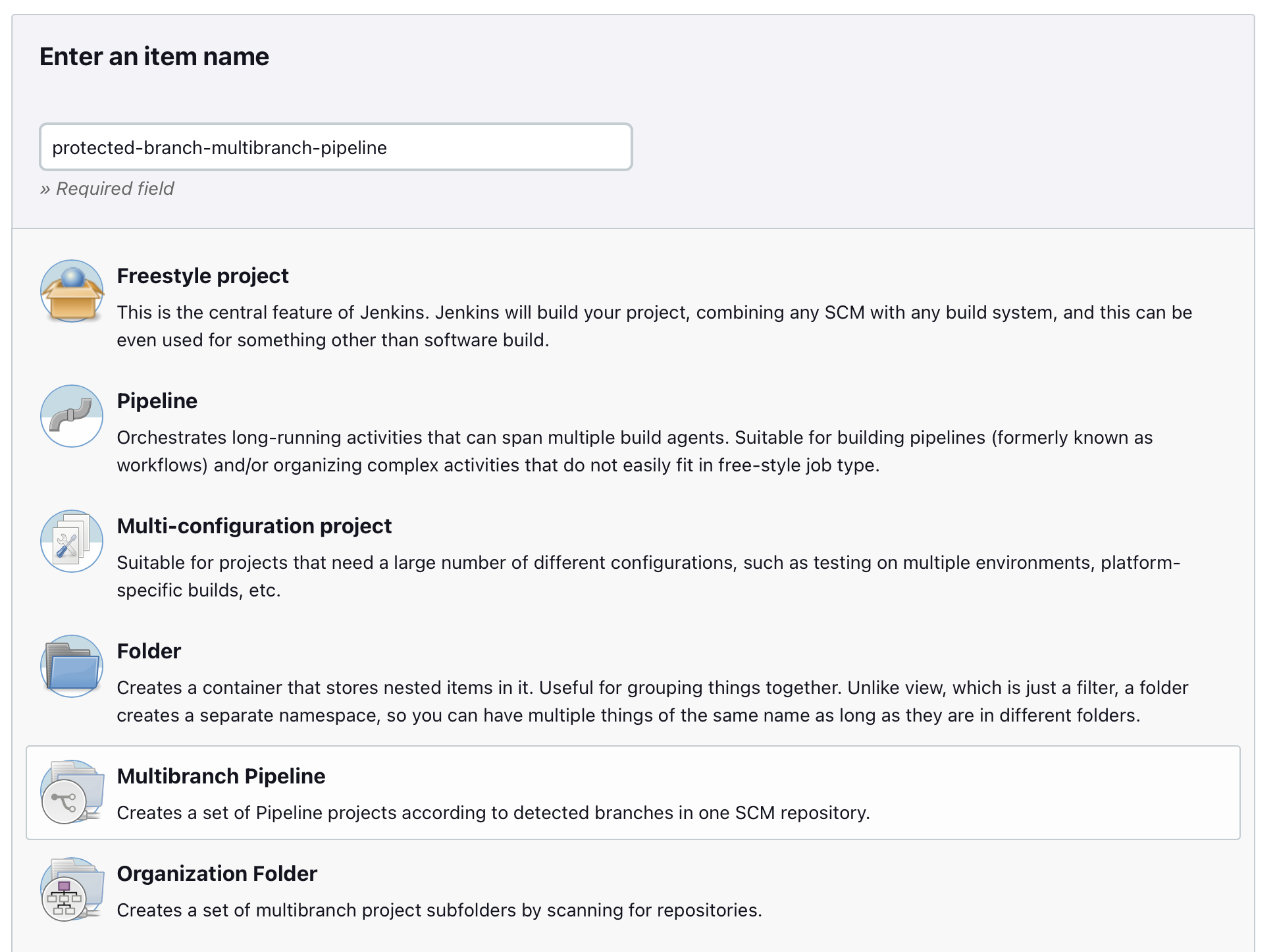Click the Multi-configuration project tools icon

coord(72,541)
